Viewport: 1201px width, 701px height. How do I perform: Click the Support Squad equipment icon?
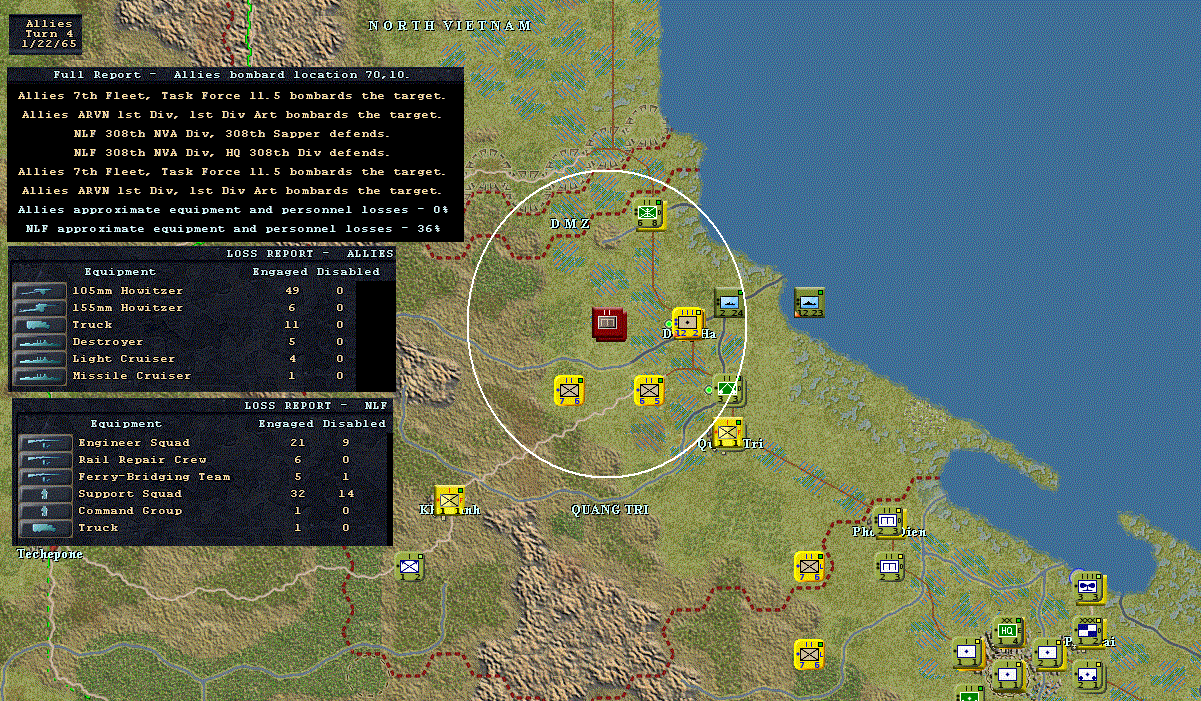point(44,494)
